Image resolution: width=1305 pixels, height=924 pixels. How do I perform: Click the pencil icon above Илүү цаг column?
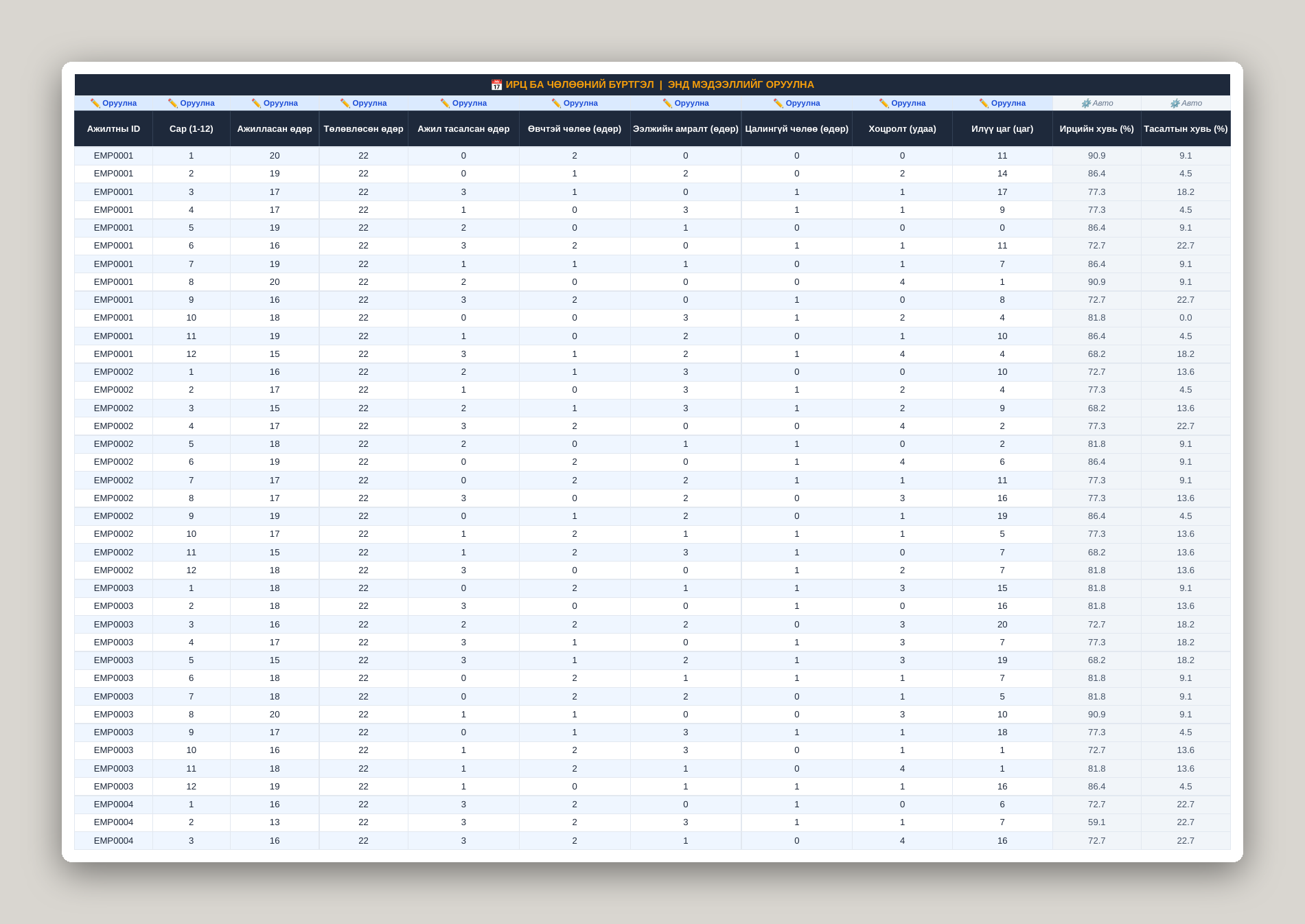click(x=984, y=103)
